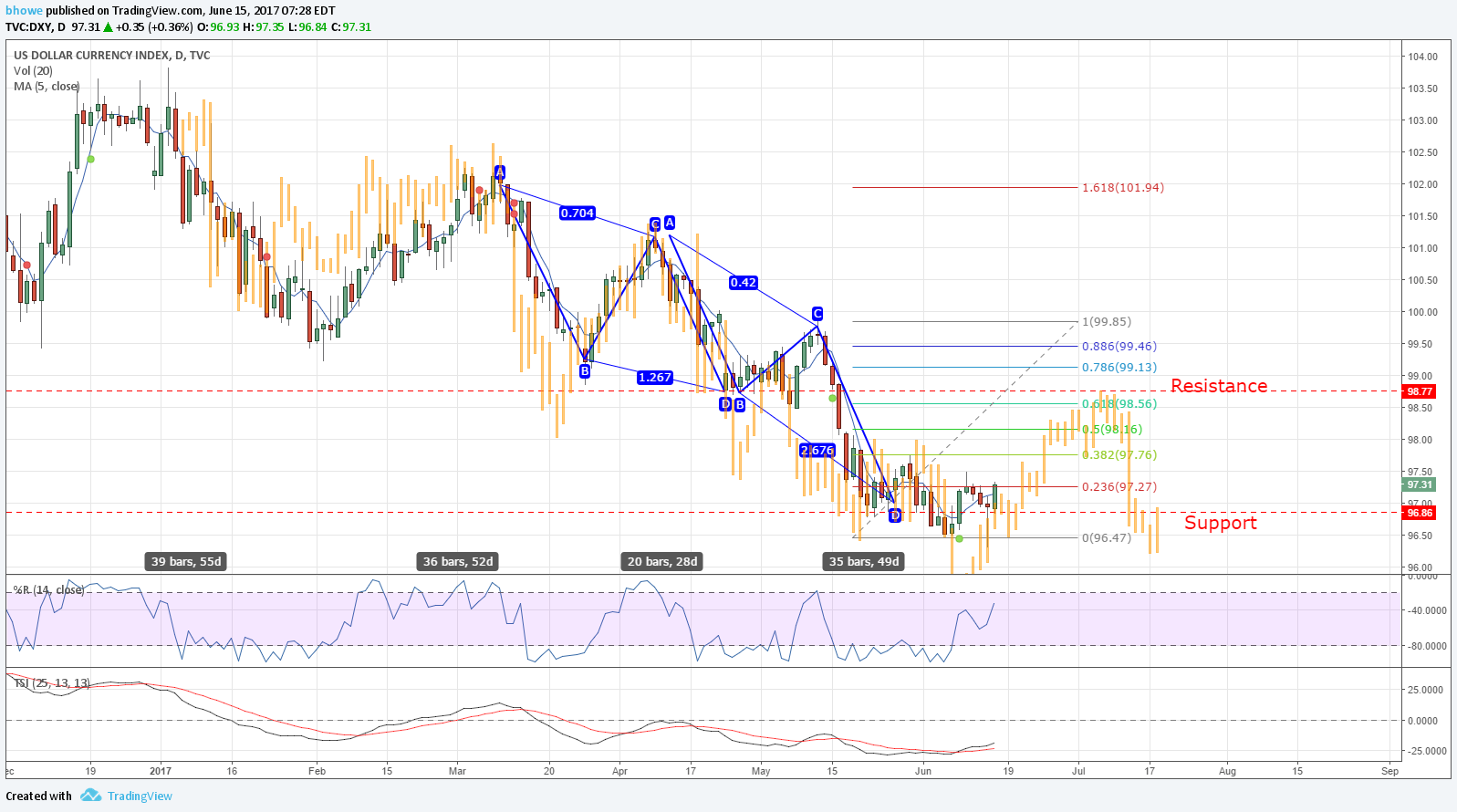Viewport: 1457px width, 812px height.
Task: Select the red Support text annotation
Action: click(1221, 523)
